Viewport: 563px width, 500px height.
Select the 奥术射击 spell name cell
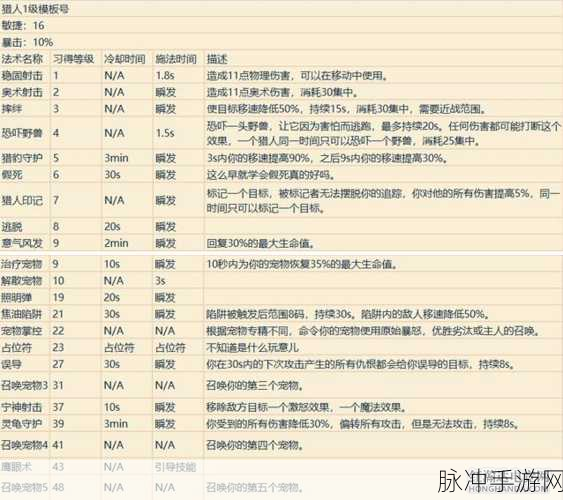[22, 92]
